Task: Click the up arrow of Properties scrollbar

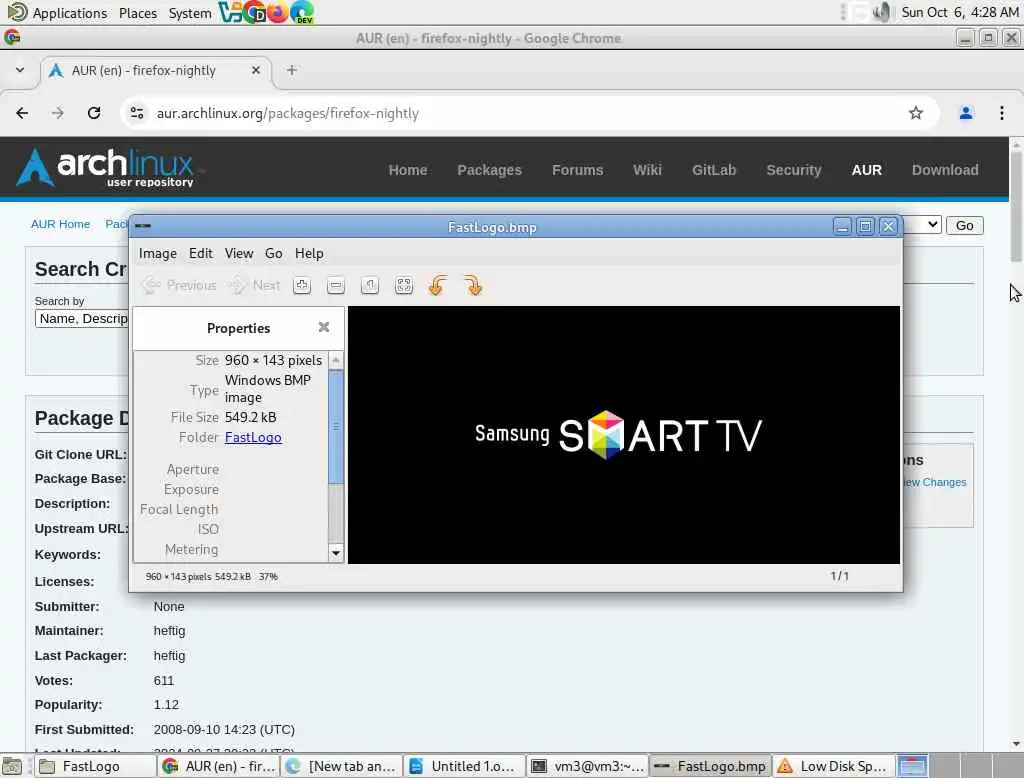Action: click(336, 360)
